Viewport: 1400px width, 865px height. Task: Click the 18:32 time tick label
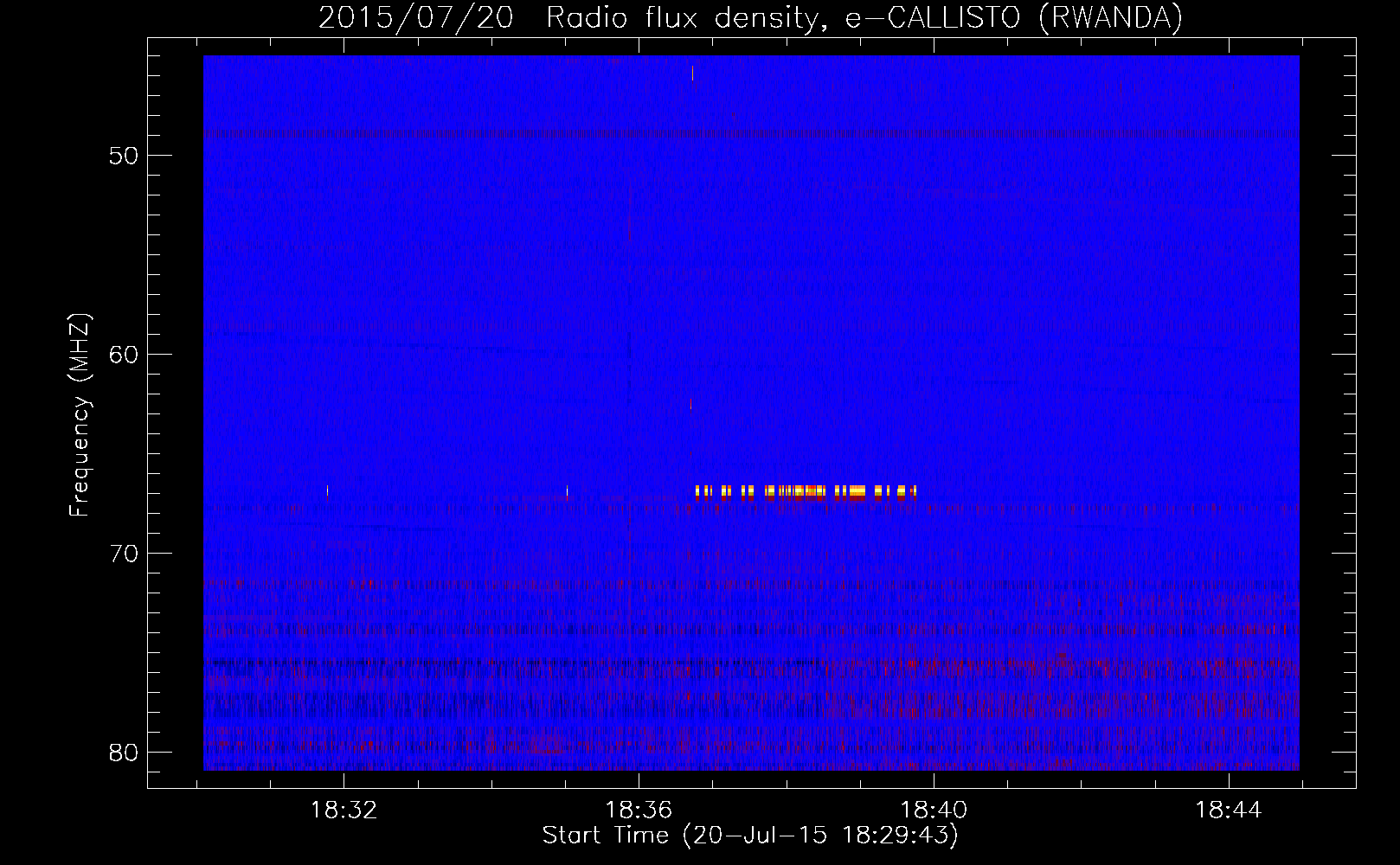344,811
